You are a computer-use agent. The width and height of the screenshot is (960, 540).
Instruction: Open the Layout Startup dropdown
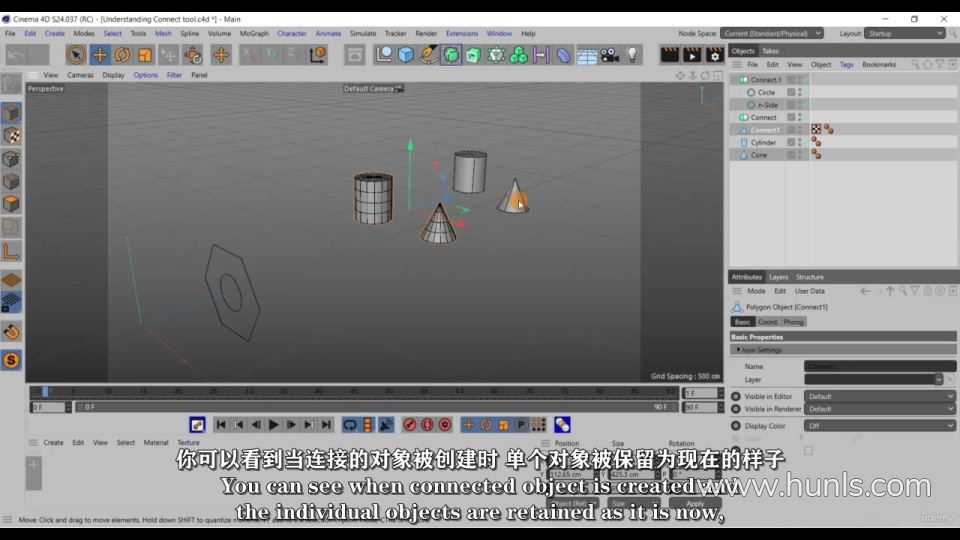[905, 34]
